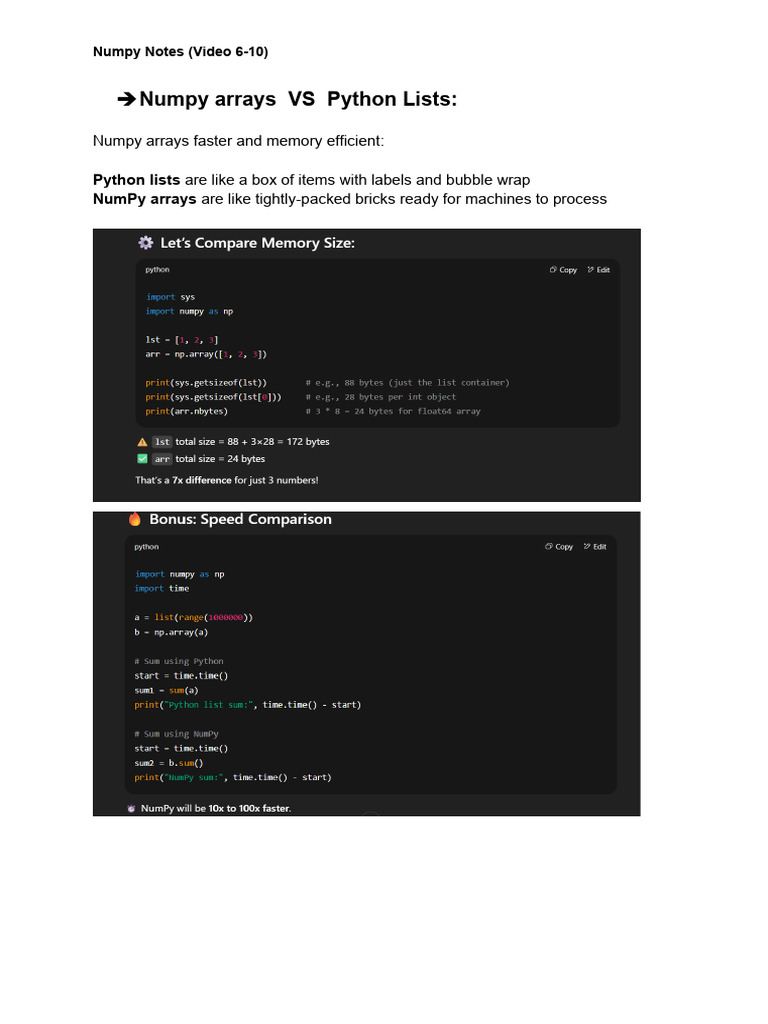768x1024 pixels.
Task: Click the python label in speed code block
Action: coord(146,547)
